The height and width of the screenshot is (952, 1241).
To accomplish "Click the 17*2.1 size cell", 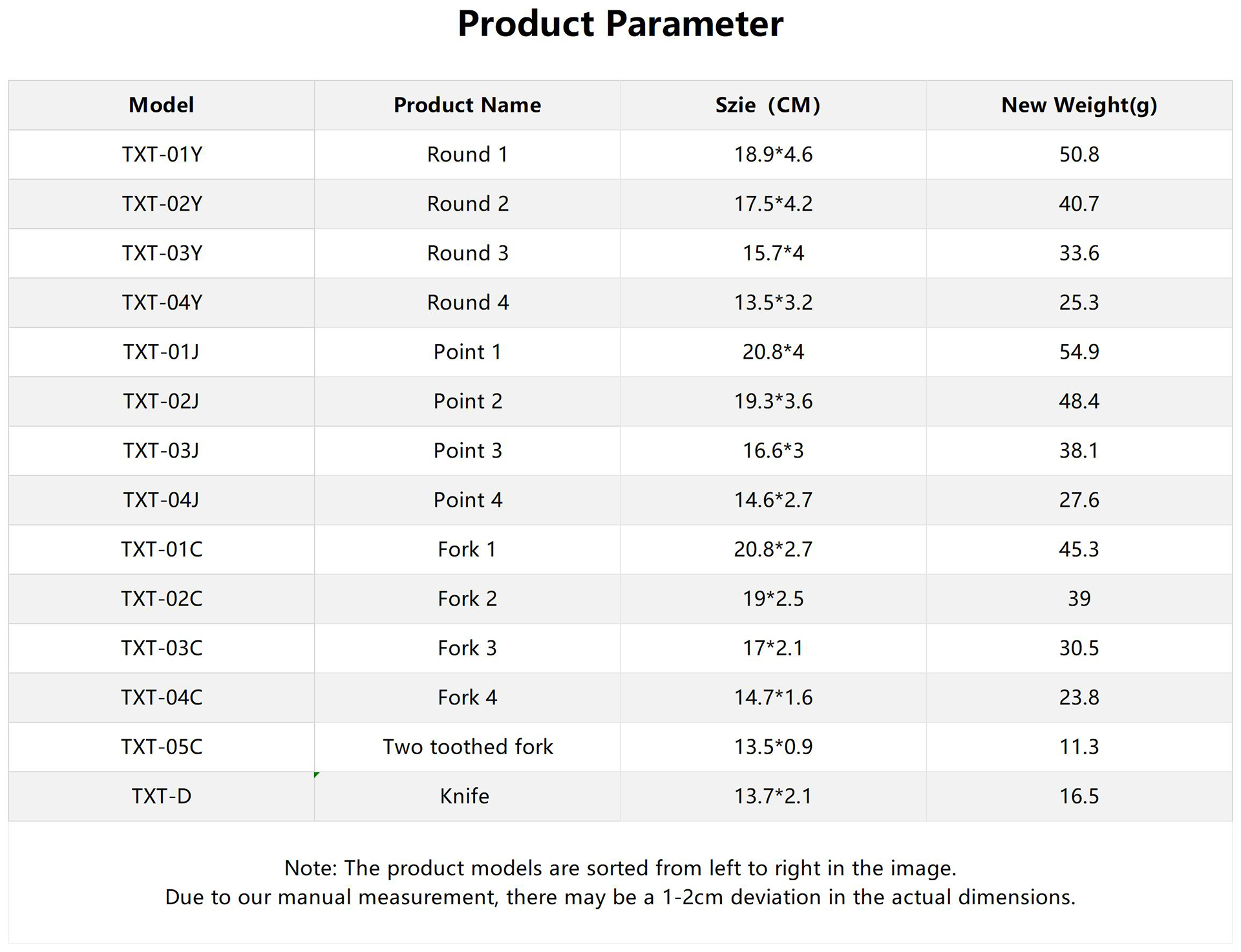I will tap(773, 648).
